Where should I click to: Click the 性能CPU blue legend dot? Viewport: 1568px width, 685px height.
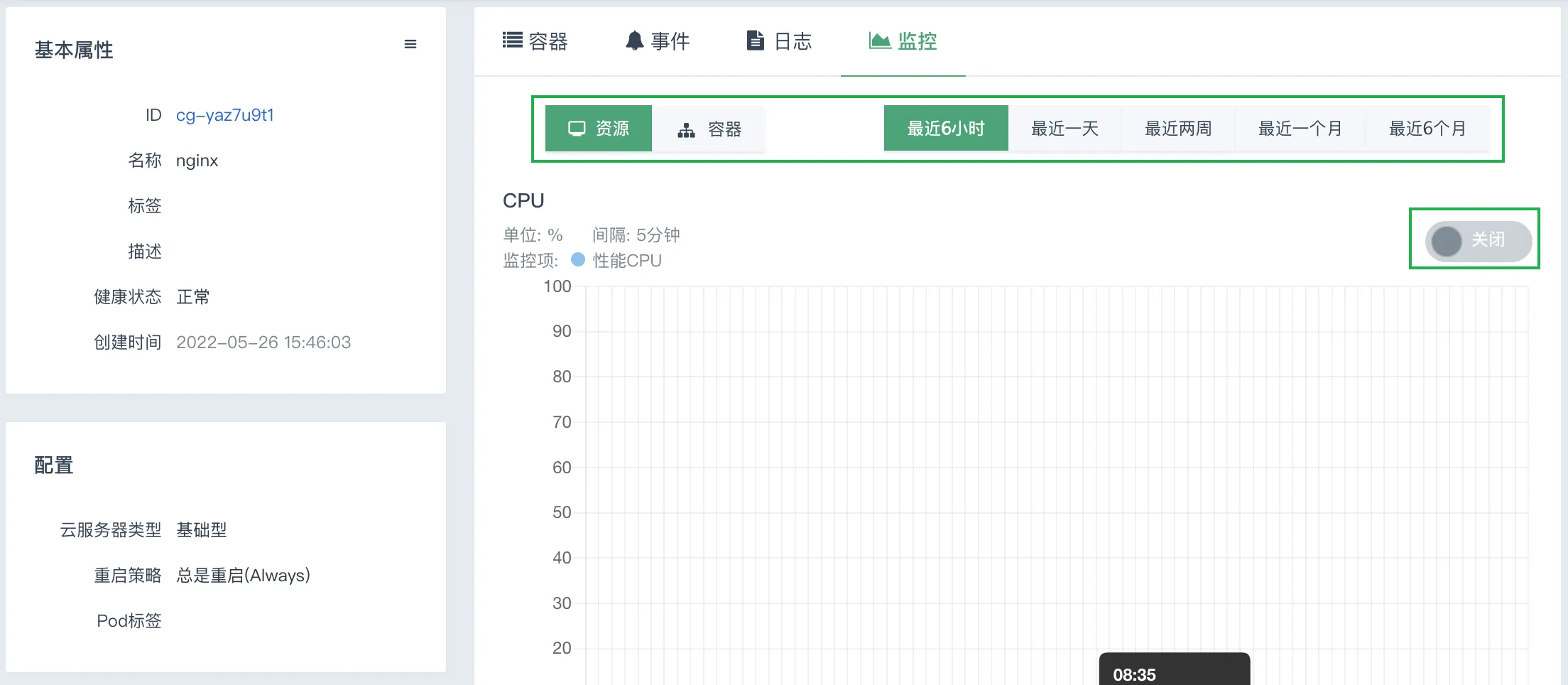pyautogui.click(x=578, y=260)
